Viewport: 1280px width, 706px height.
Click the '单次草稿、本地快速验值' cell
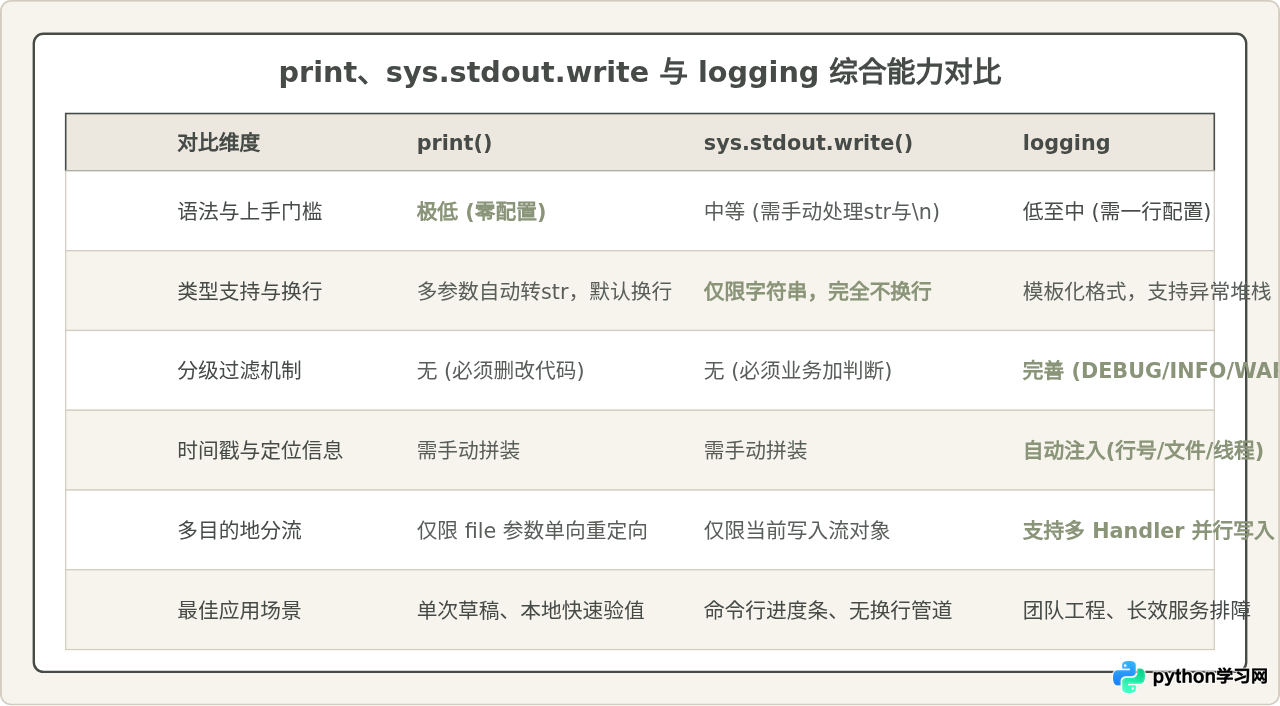[531, 610]
